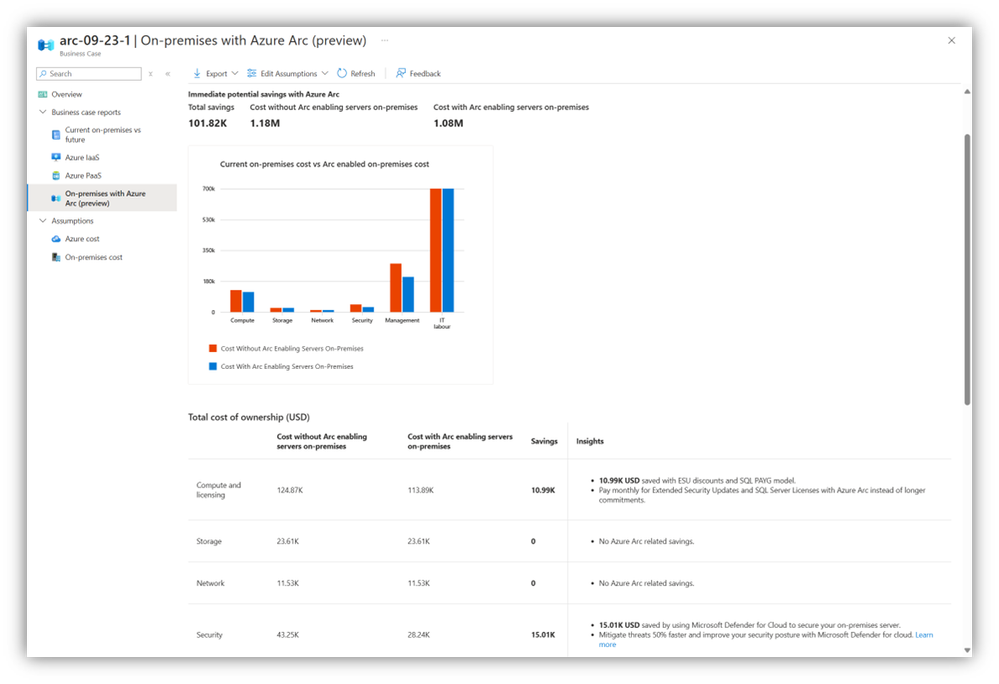The image size is (999, 684).
Task: Click the Security row label in table
Action: 210,635
